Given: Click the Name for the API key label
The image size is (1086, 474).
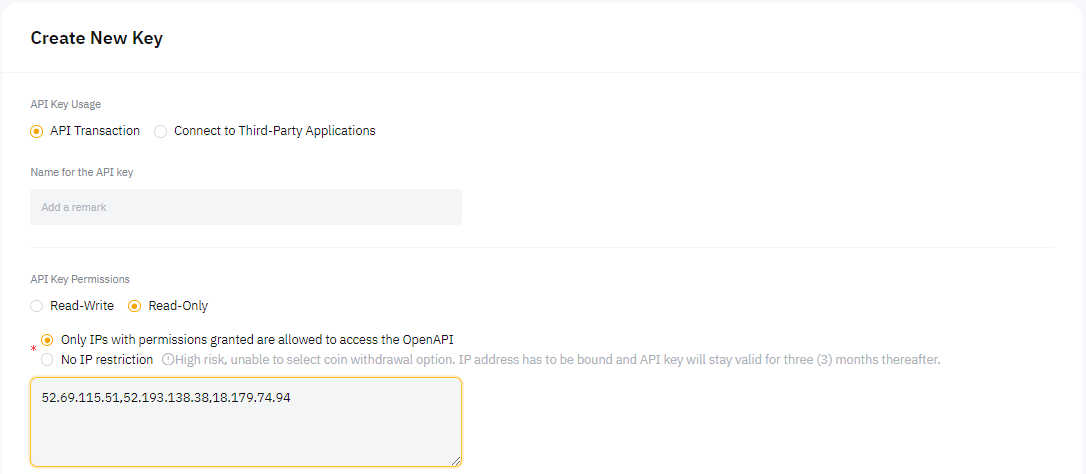Looking at the screenshot, I should tap(82, 172).
